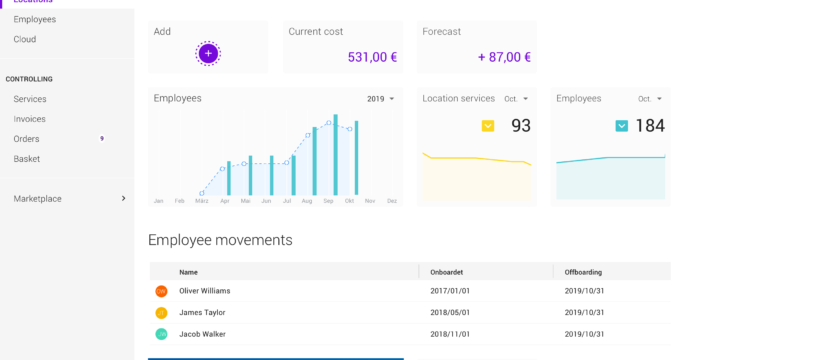The height and width of the screenshot is (360, 820).
Task: Open Cloud in the sidebar
Action: [25, 39]
